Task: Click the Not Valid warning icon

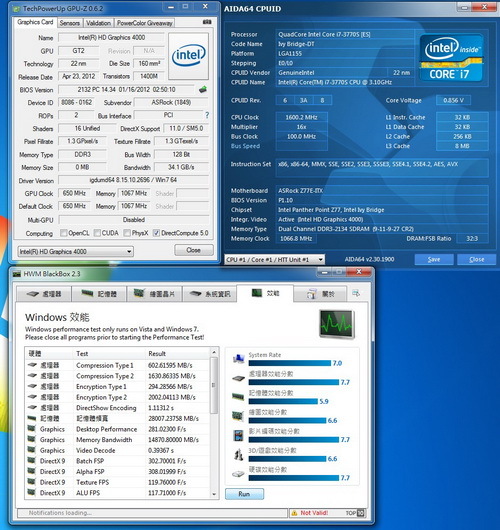Action: 294,513
